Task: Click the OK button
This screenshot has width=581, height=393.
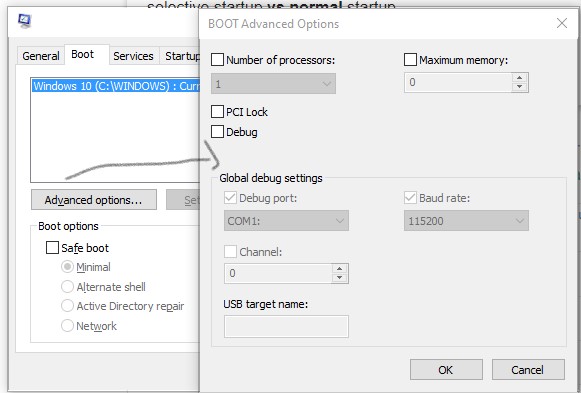Action: click(x=446, y=370)
